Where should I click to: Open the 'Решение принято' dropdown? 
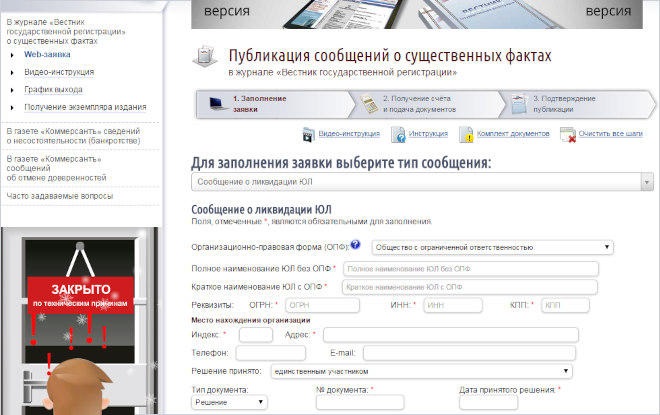tap(421, 371)
